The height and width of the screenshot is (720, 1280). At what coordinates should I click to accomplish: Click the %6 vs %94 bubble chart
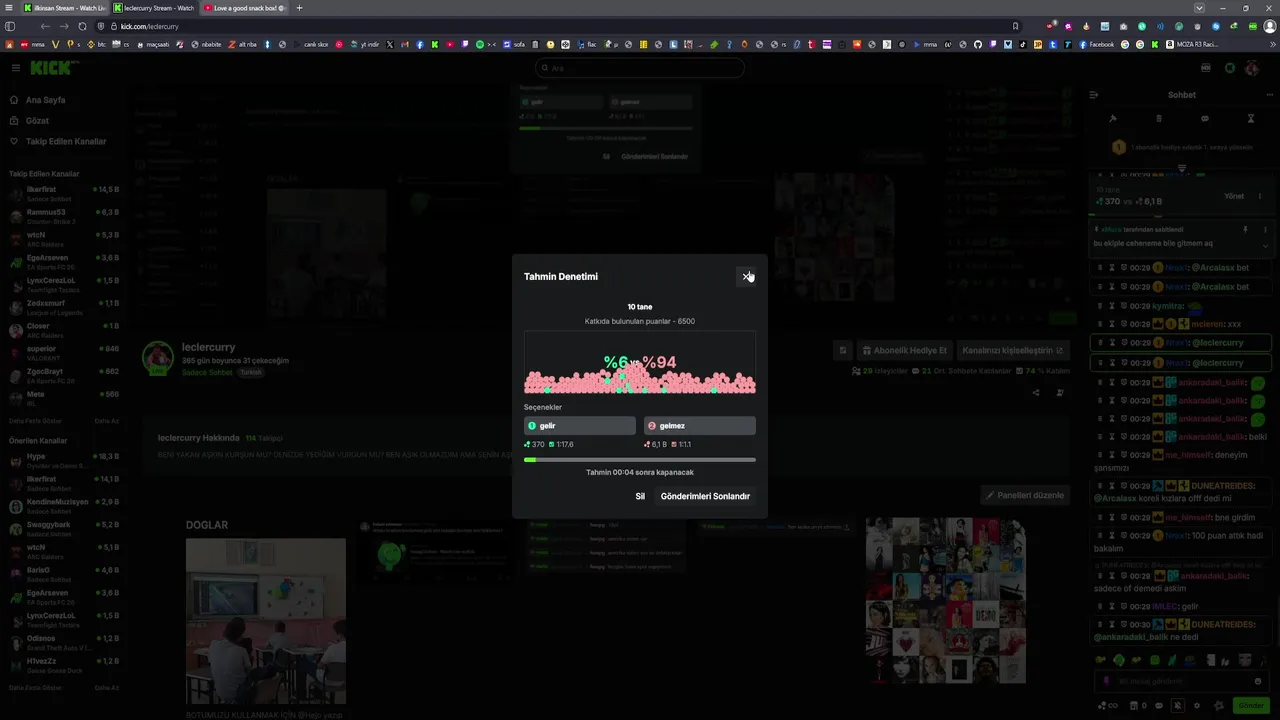pos(640,363)
